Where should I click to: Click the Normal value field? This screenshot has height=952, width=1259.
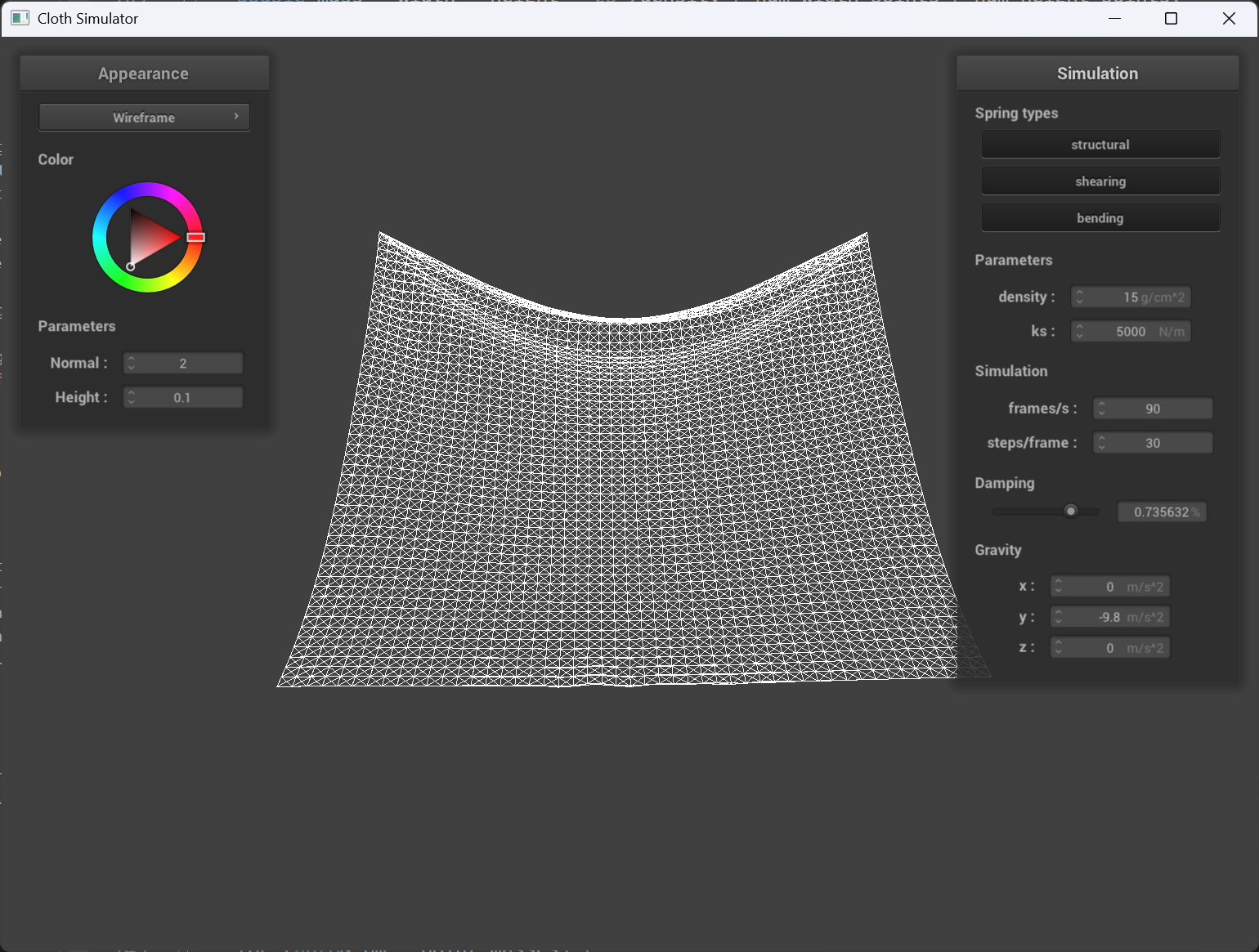pyautogui.click(x=183, y=363)
